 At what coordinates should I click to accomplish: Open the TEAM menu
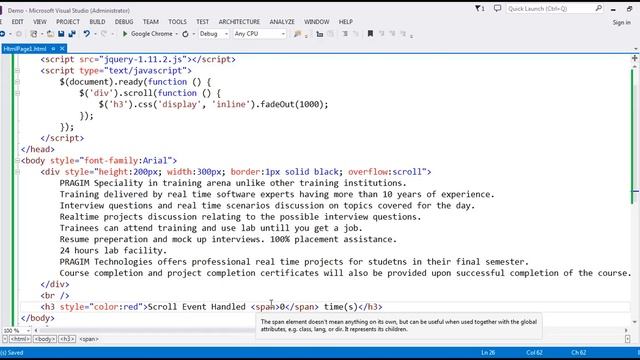point(151,22)
